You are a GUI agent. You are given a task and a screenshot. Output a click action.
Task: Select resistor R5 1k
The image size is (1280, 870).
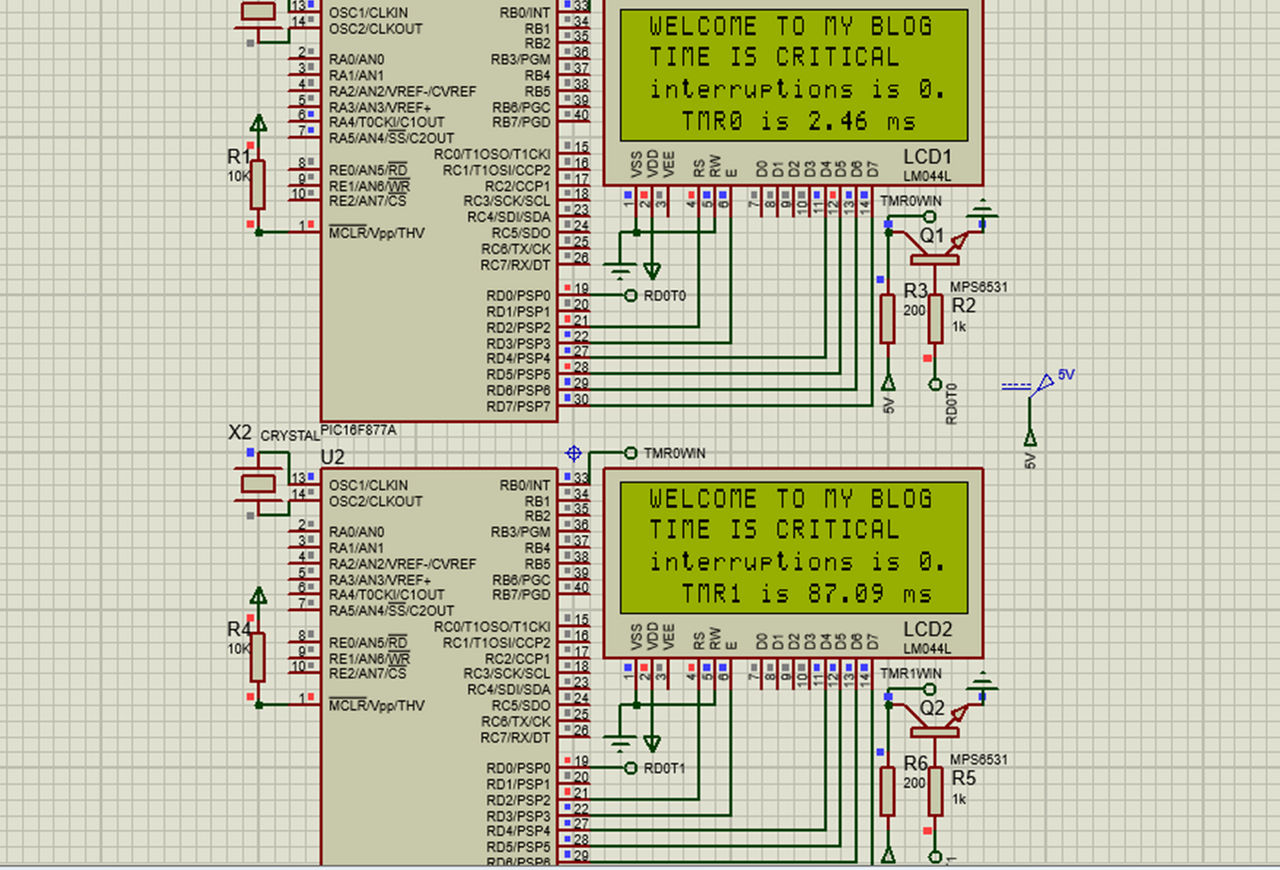click(935, 792)
